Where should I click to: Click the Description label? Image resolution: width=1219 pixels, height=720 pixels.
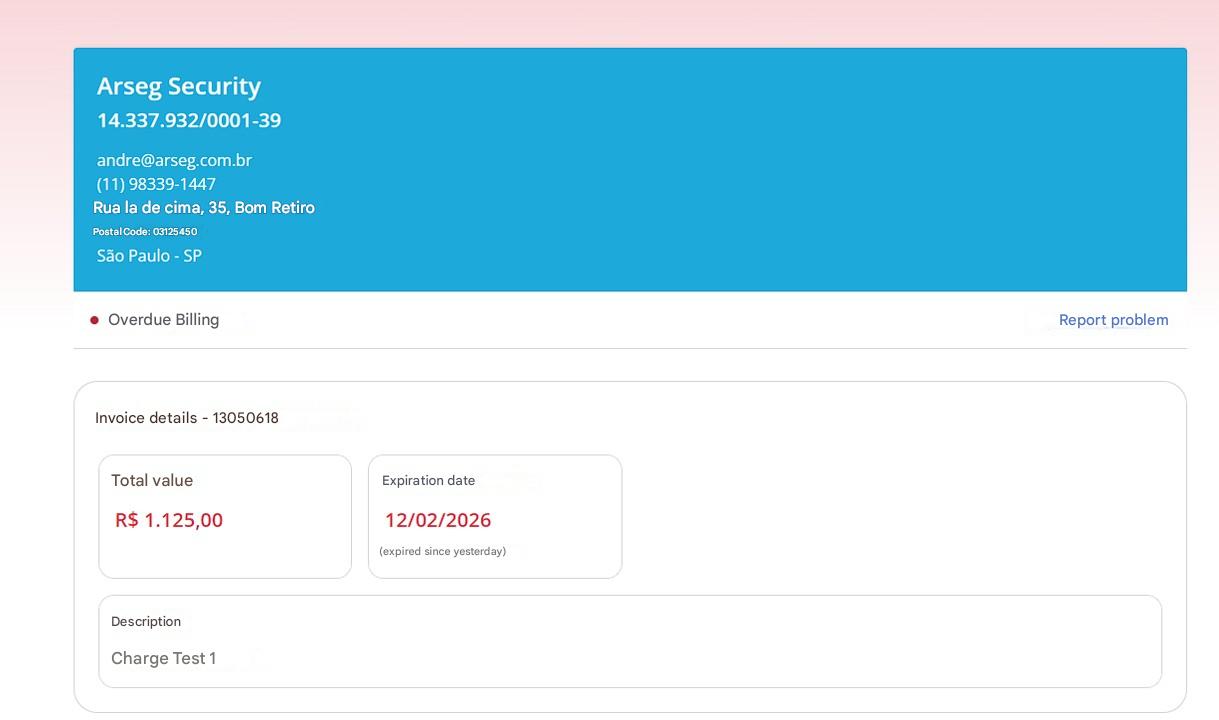point(146,622)
